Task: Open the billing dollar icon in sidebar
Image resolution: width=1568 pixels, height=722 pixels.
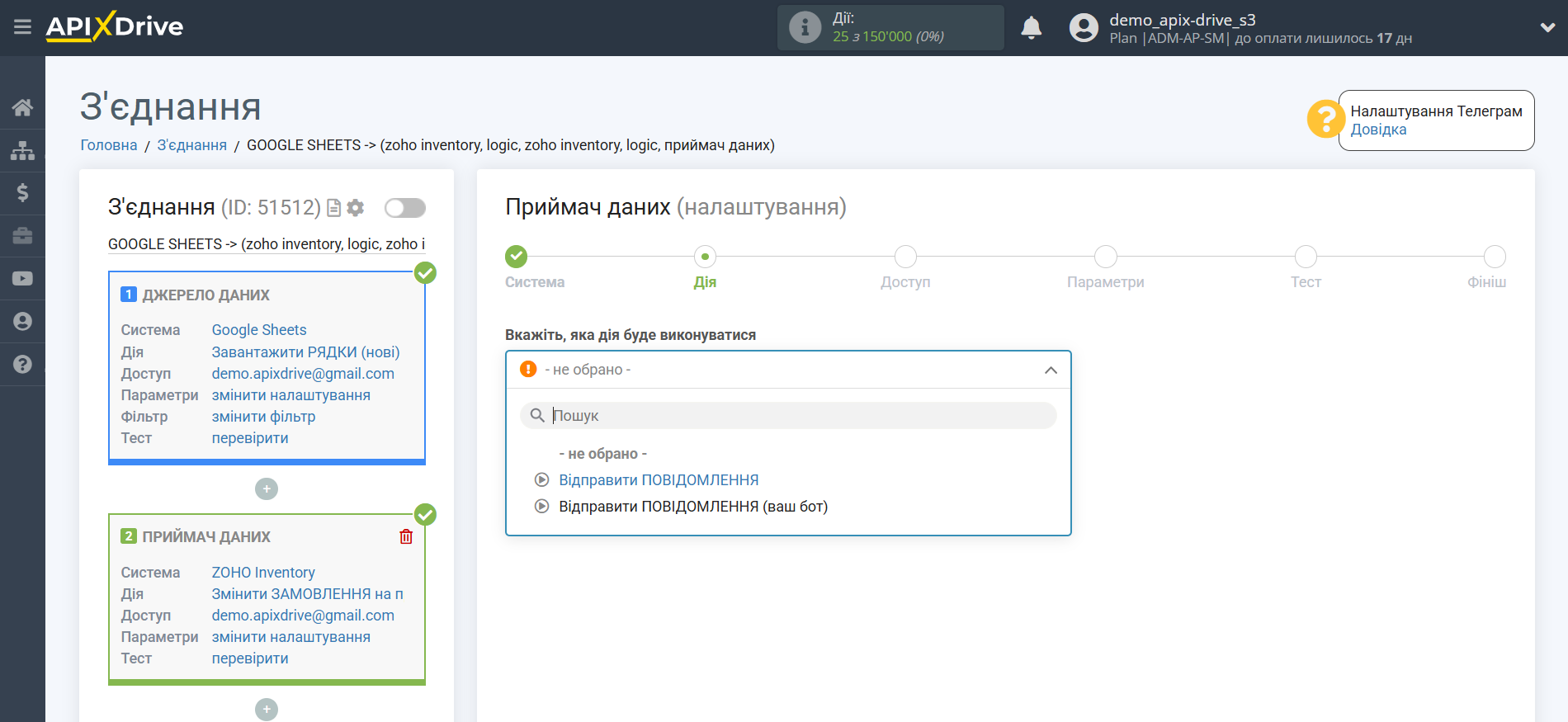Action: click(22, 193)
